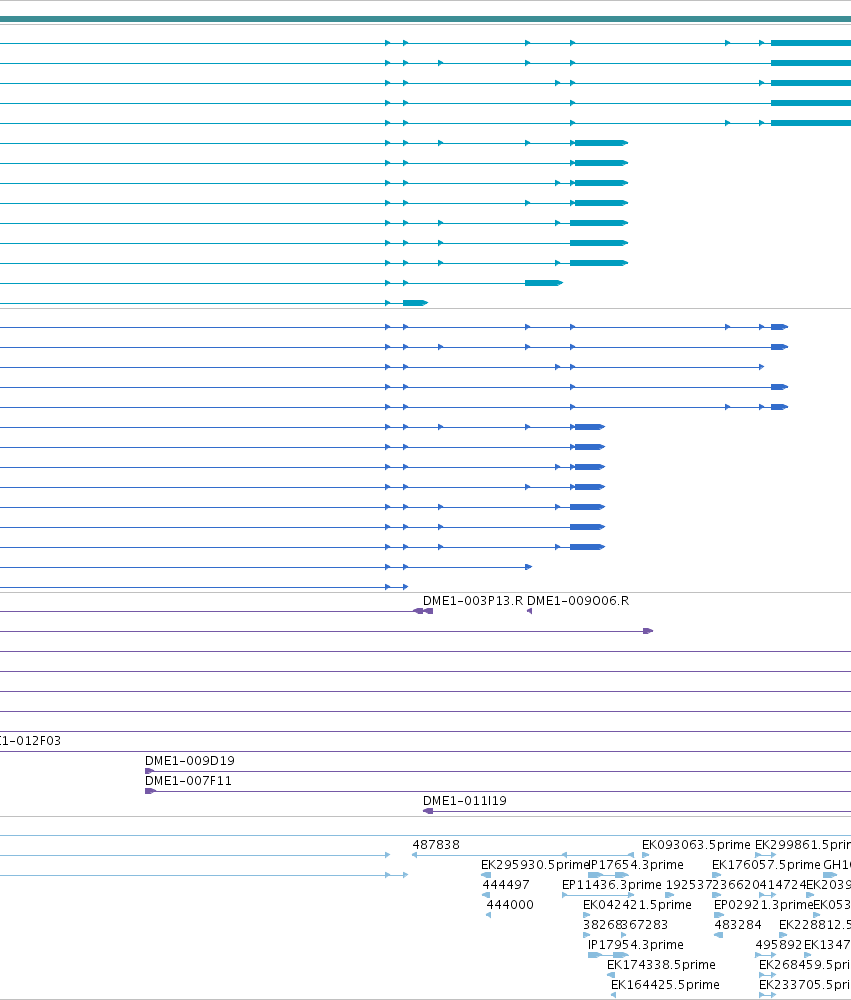Select the purple arrow glyph under DME1-007F11
This screenshot has height=1000, width=851.
tap(150, 791)
